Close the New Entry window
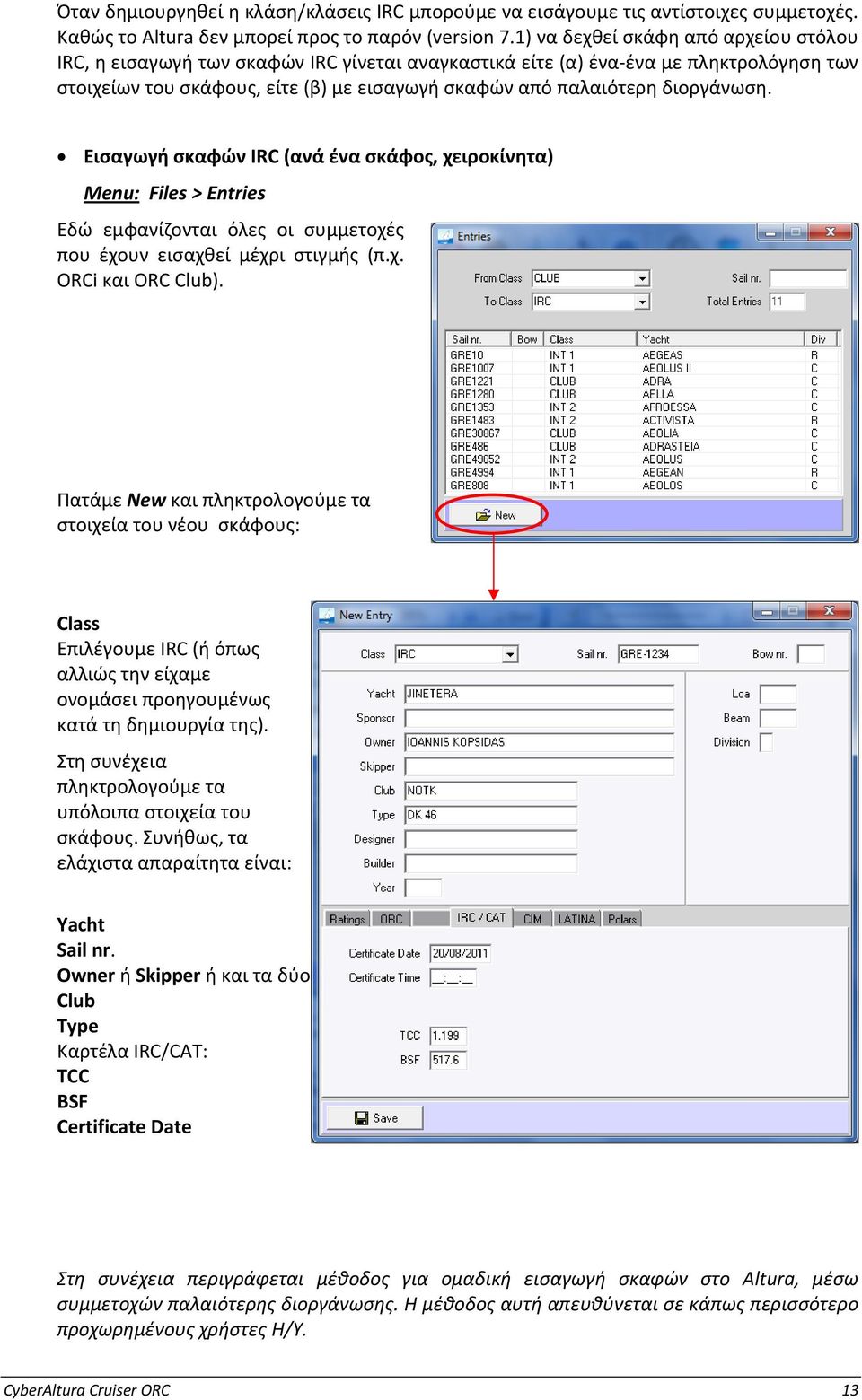 (829, 611)
